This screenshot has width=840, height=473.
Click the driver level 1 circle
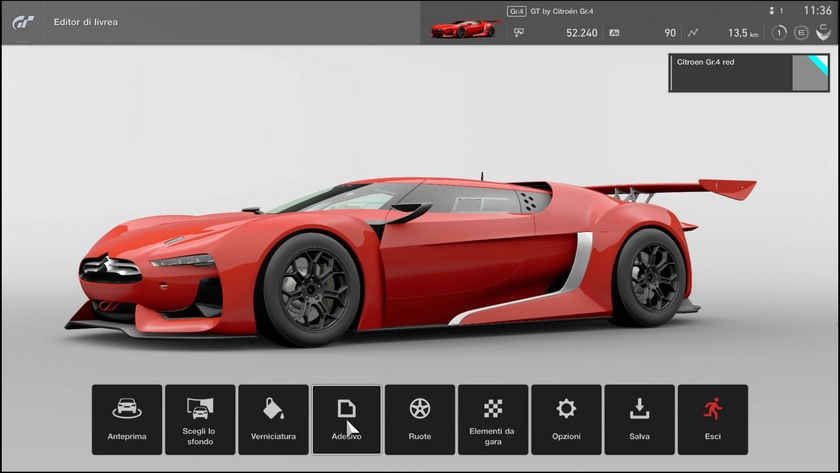778,33
